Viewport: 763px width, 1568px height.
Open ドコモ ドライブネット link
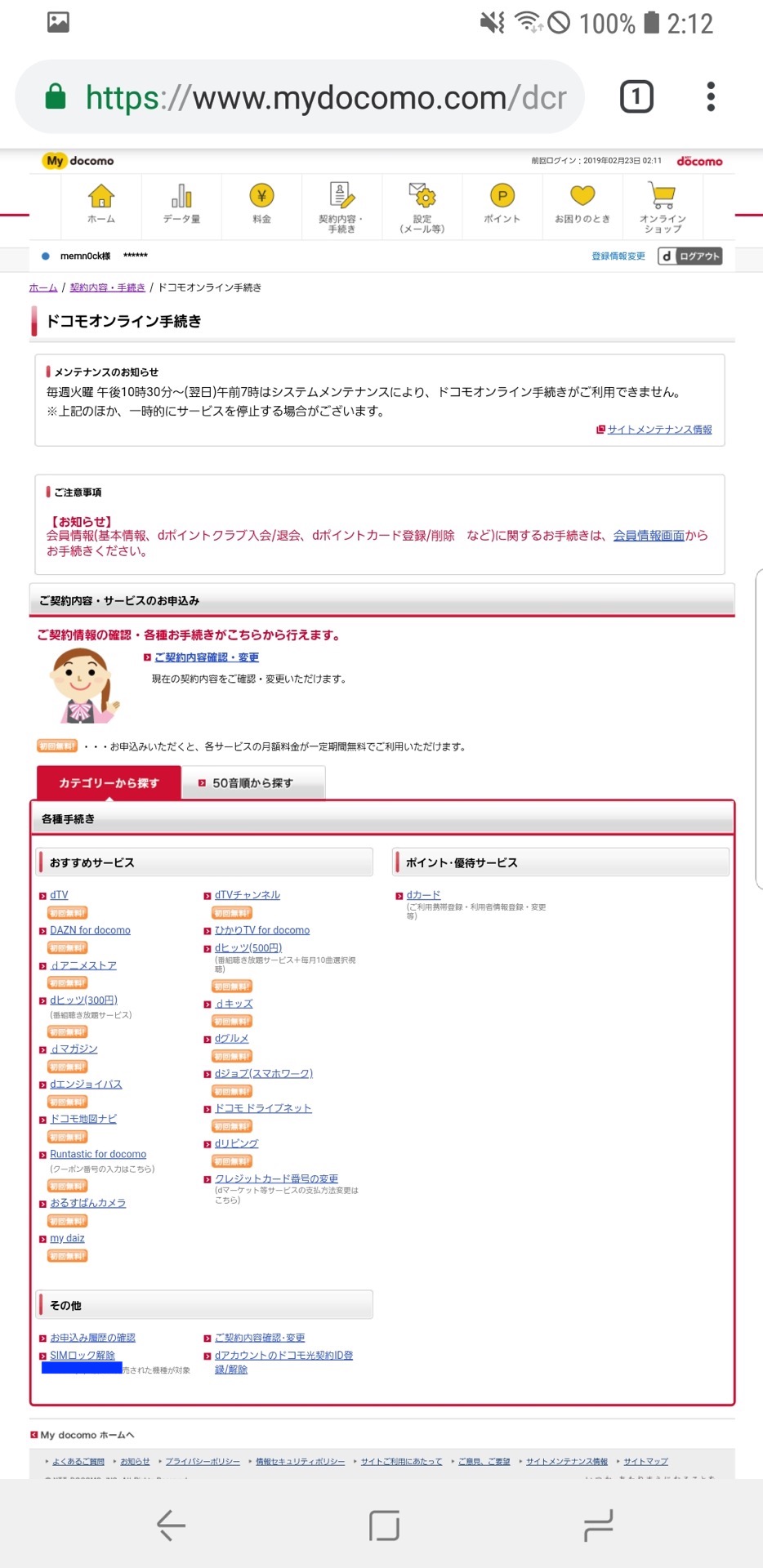[x=263, y=1108]
